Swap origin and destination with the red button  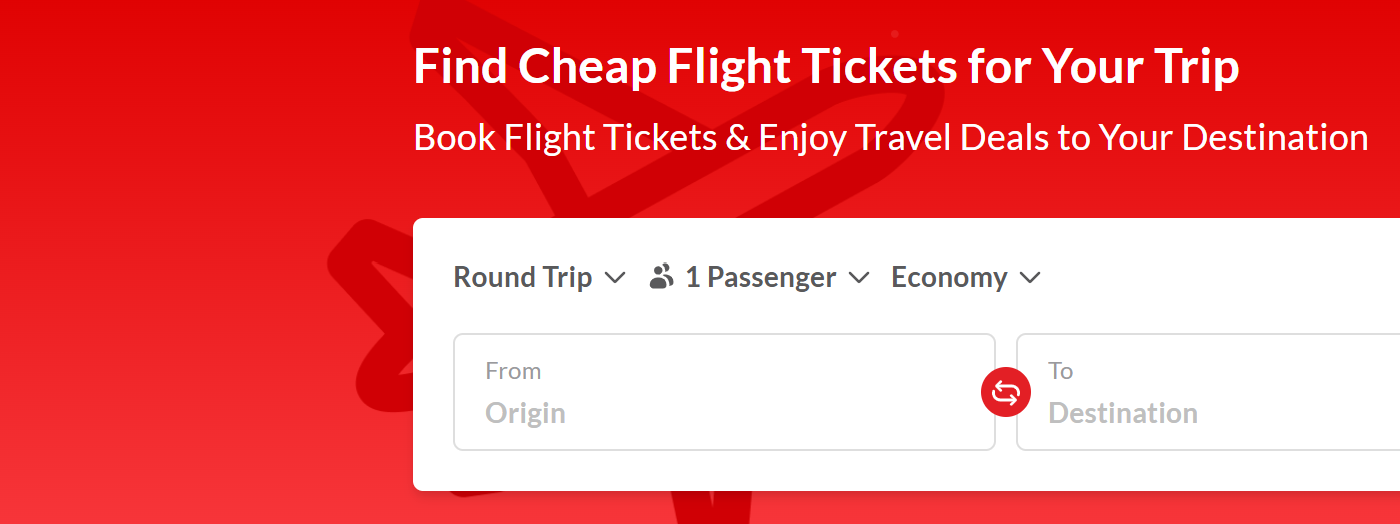1005,392
